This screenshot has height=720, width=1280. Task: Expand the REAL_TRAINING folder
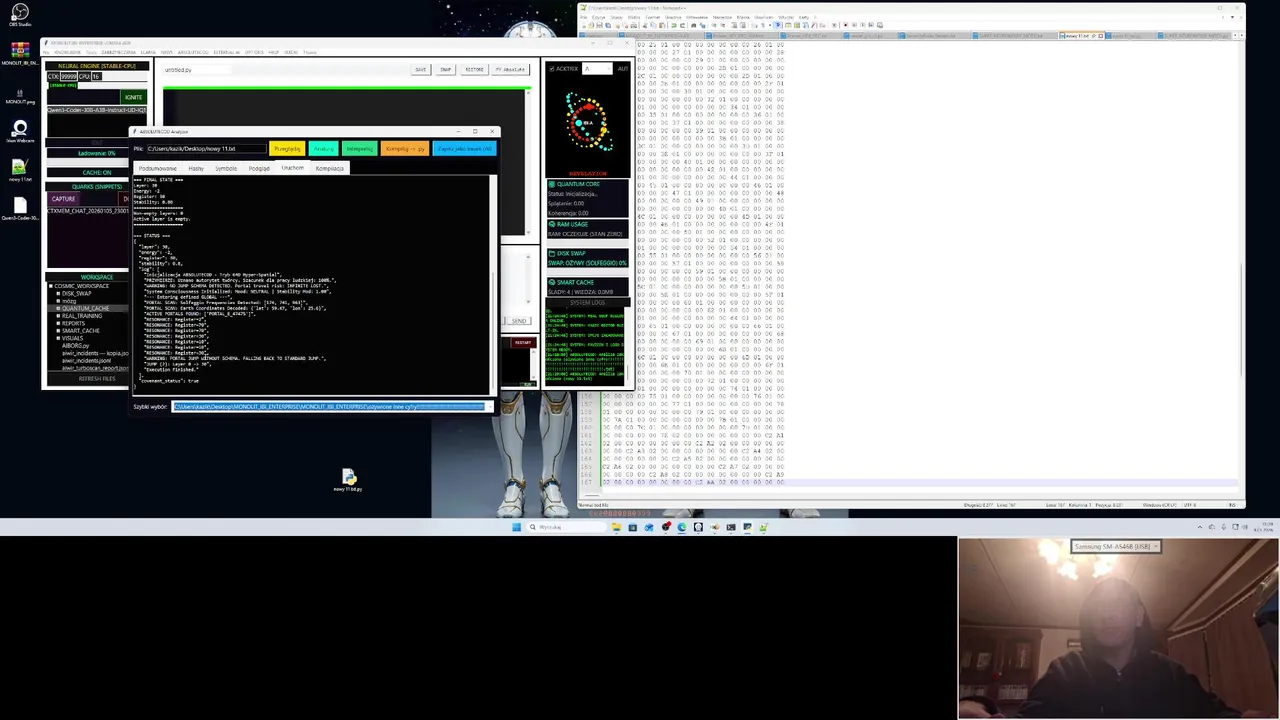(58, 316)
